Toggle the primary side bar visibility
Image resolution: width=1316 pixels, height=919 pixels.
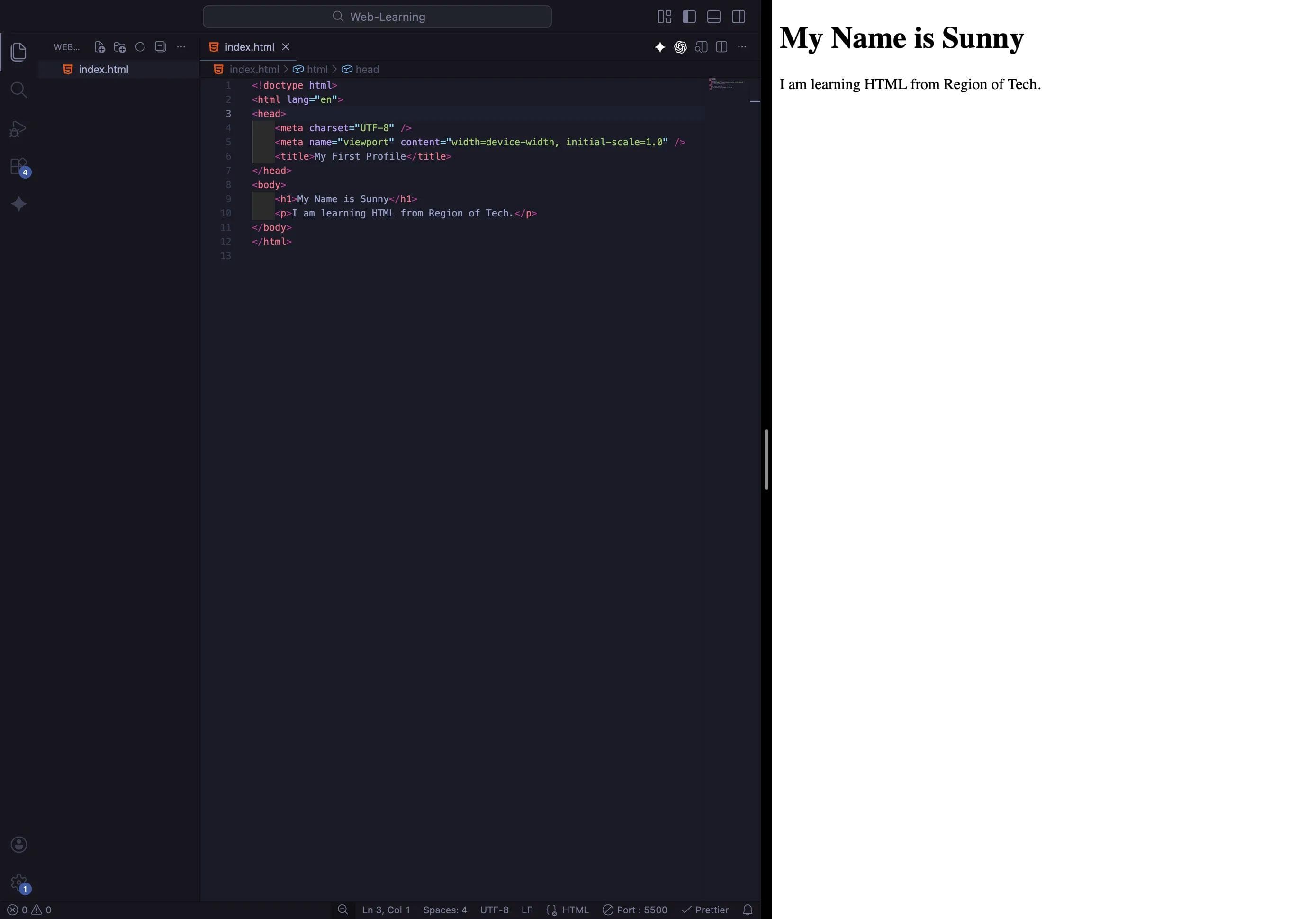pos(689,17)
